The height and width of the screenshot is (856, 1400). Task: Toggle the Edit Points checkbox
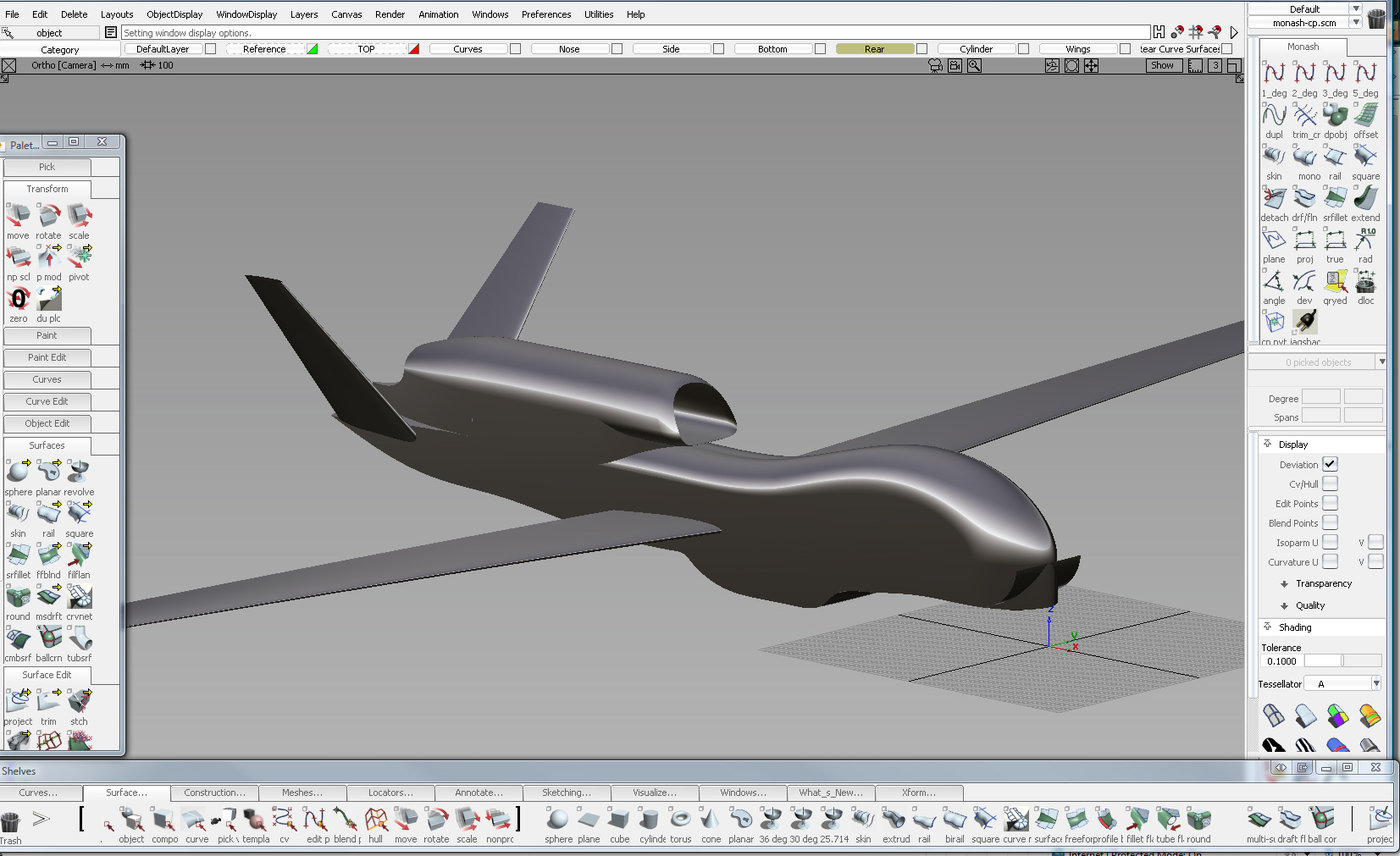1330,503
